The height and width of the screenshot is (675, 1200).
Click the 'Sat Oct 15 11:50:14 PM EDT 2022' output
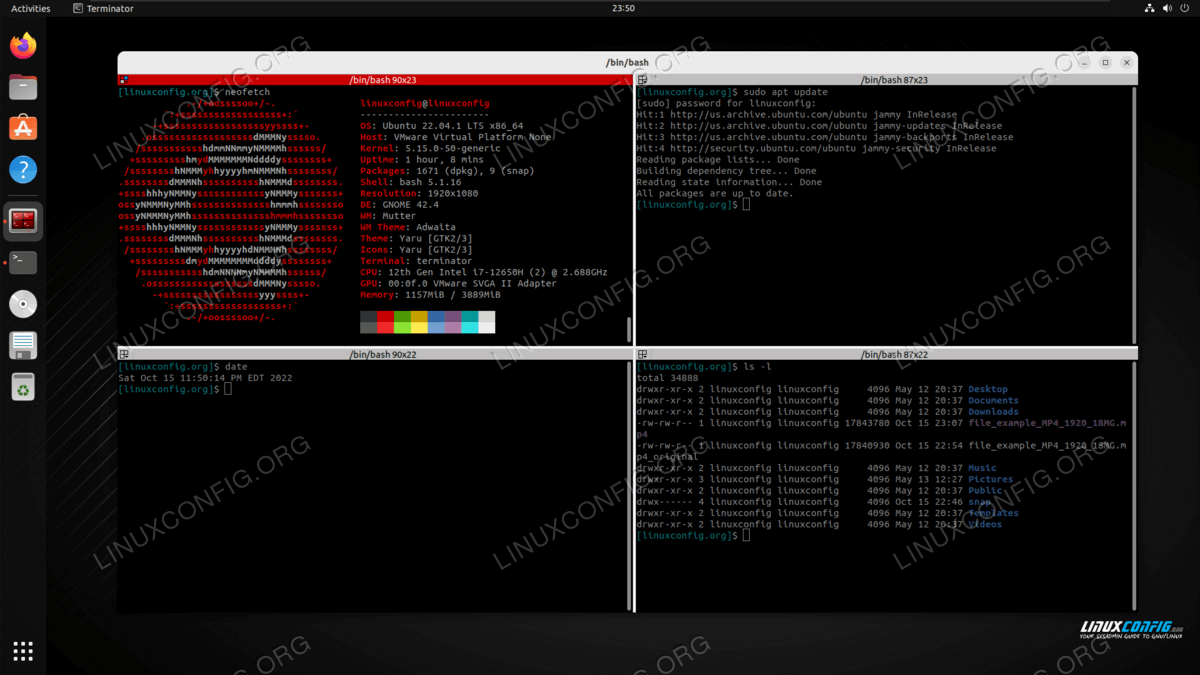click(x=205, y=378)
